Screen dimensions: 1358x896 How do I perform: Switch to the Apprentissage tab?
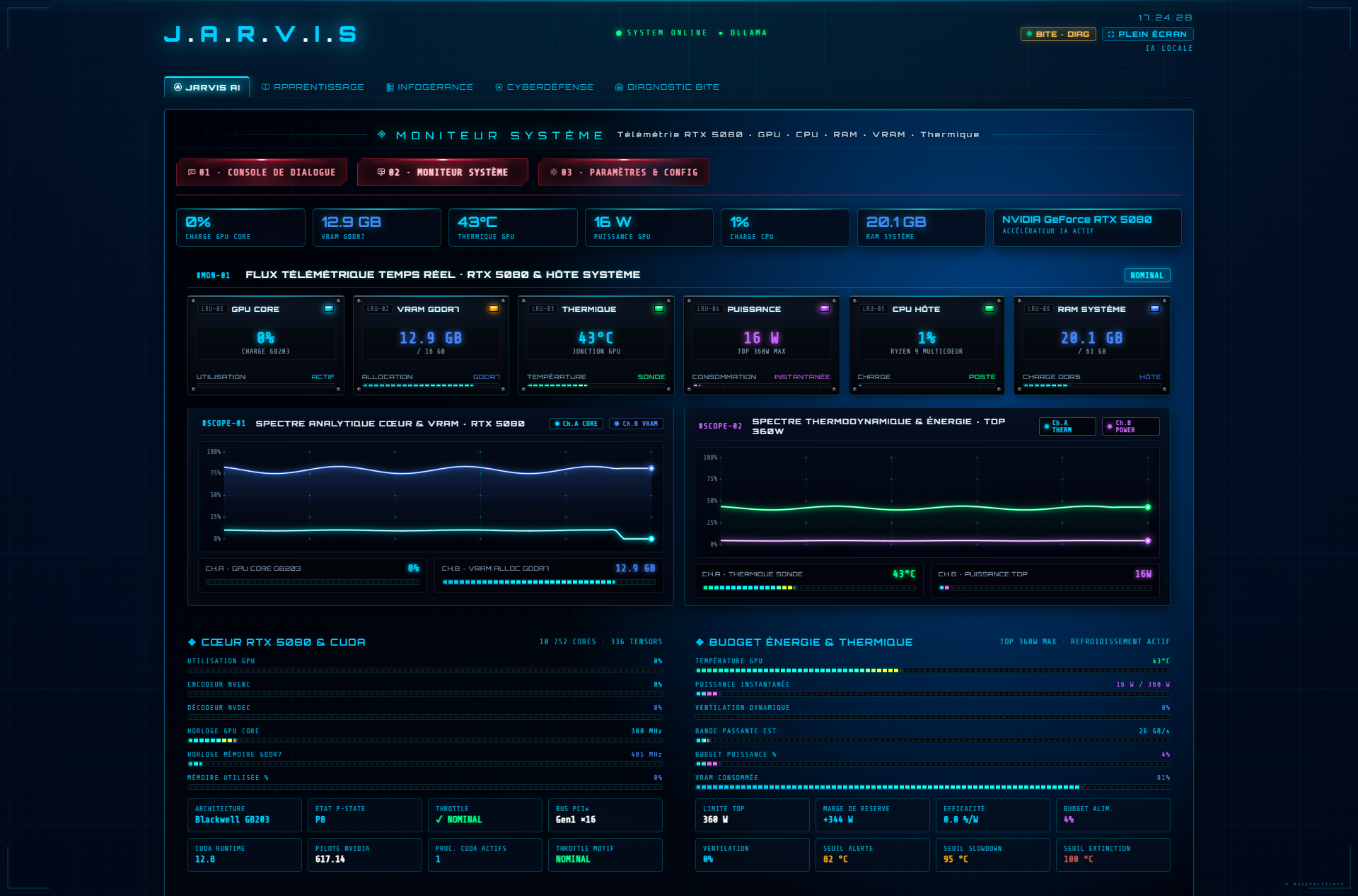click(313, 87)
